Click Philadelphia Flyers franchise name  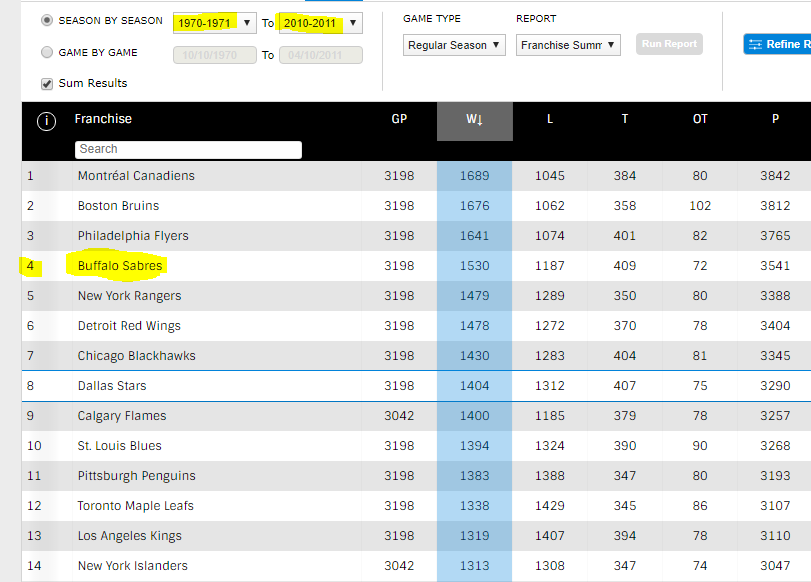pyautogui.click(x=133, y=236)
